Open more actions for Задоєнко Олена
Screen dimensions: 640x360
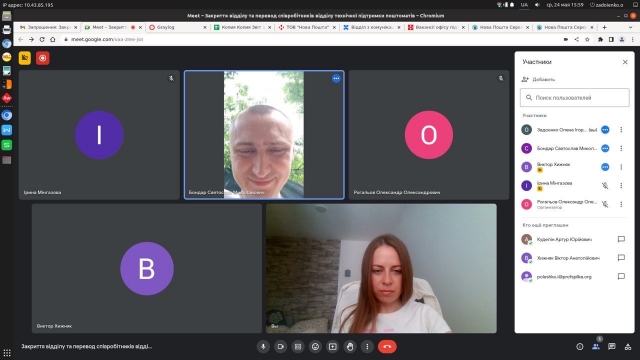click(x=621, y=130)
